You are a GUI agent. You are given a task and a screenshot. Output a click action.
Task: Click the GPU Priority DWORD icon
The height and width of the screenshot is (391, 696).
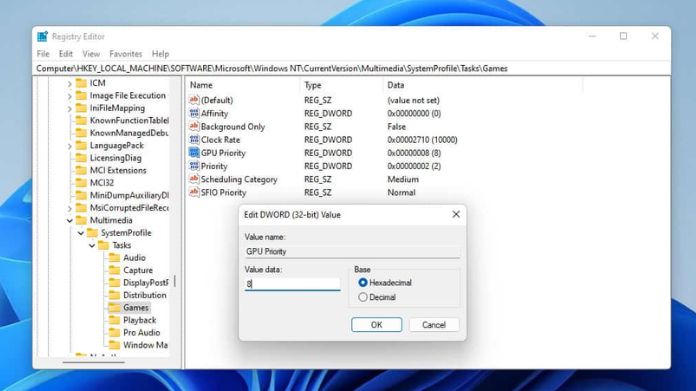click(194, 153)
